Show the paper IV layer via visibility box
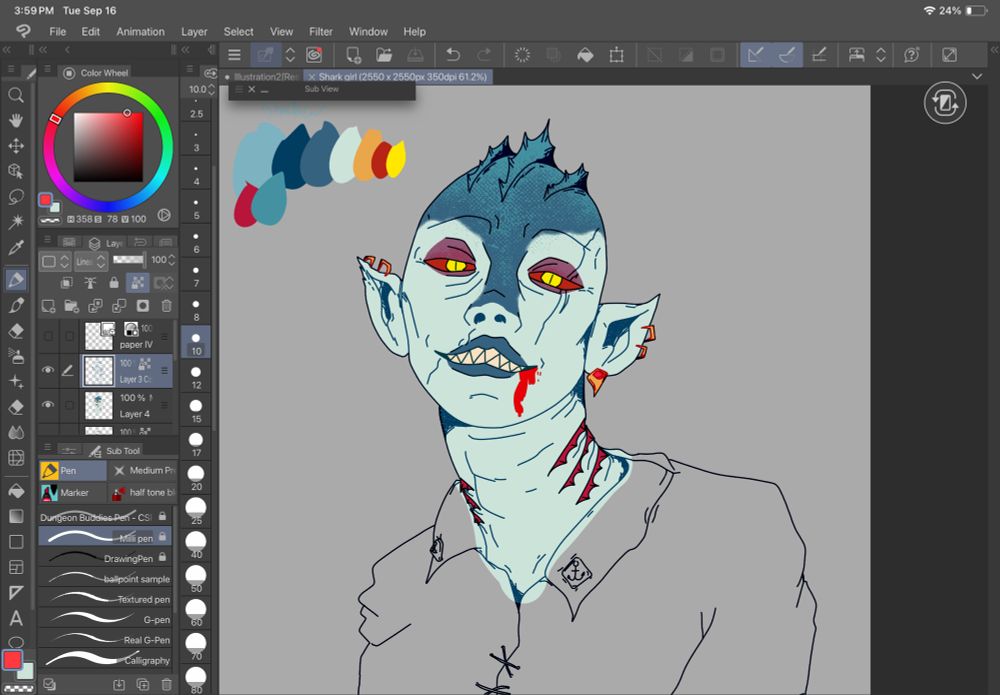 (48, 336)
